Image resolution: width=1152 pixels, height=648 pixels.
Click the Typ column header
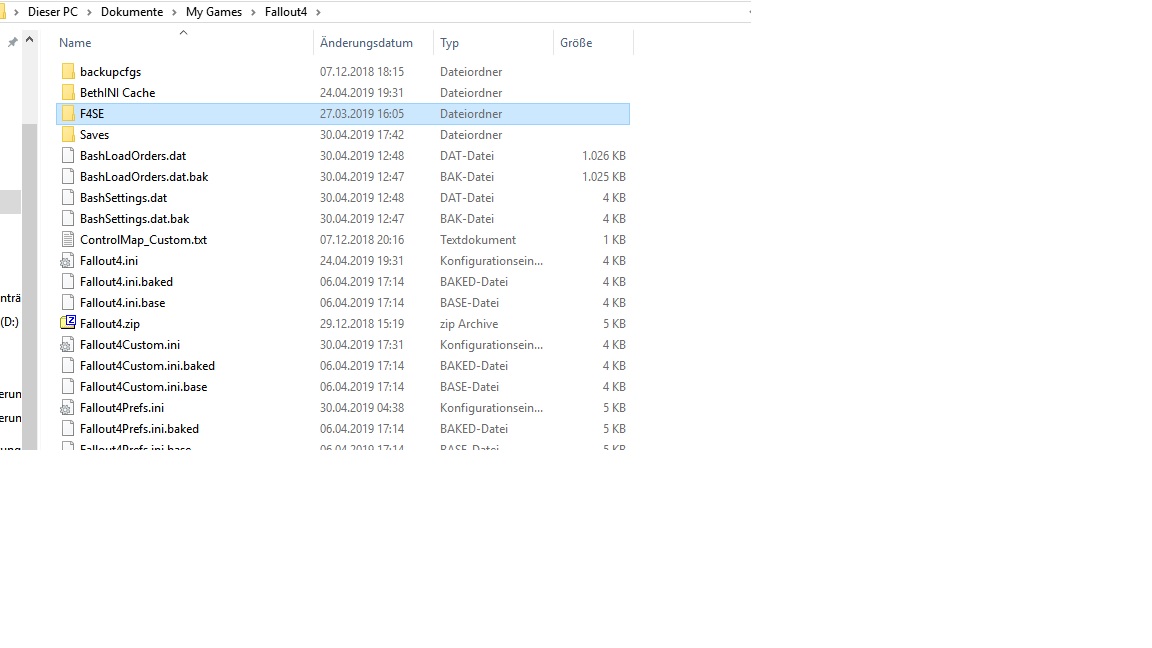(450, 43)
